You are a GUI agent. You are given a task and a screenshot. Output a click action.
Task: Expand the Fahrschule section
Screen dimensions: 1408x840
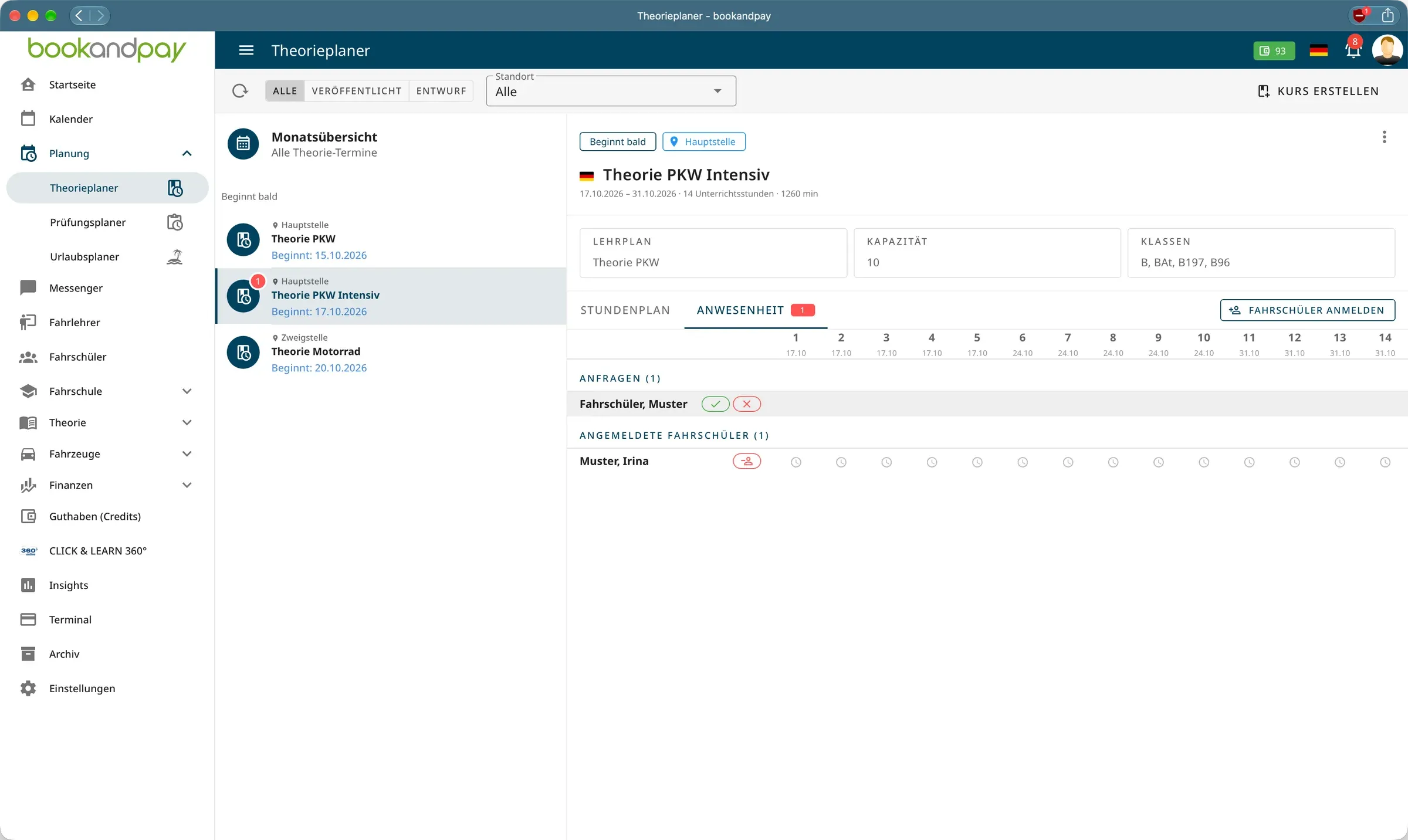[187, 391]
